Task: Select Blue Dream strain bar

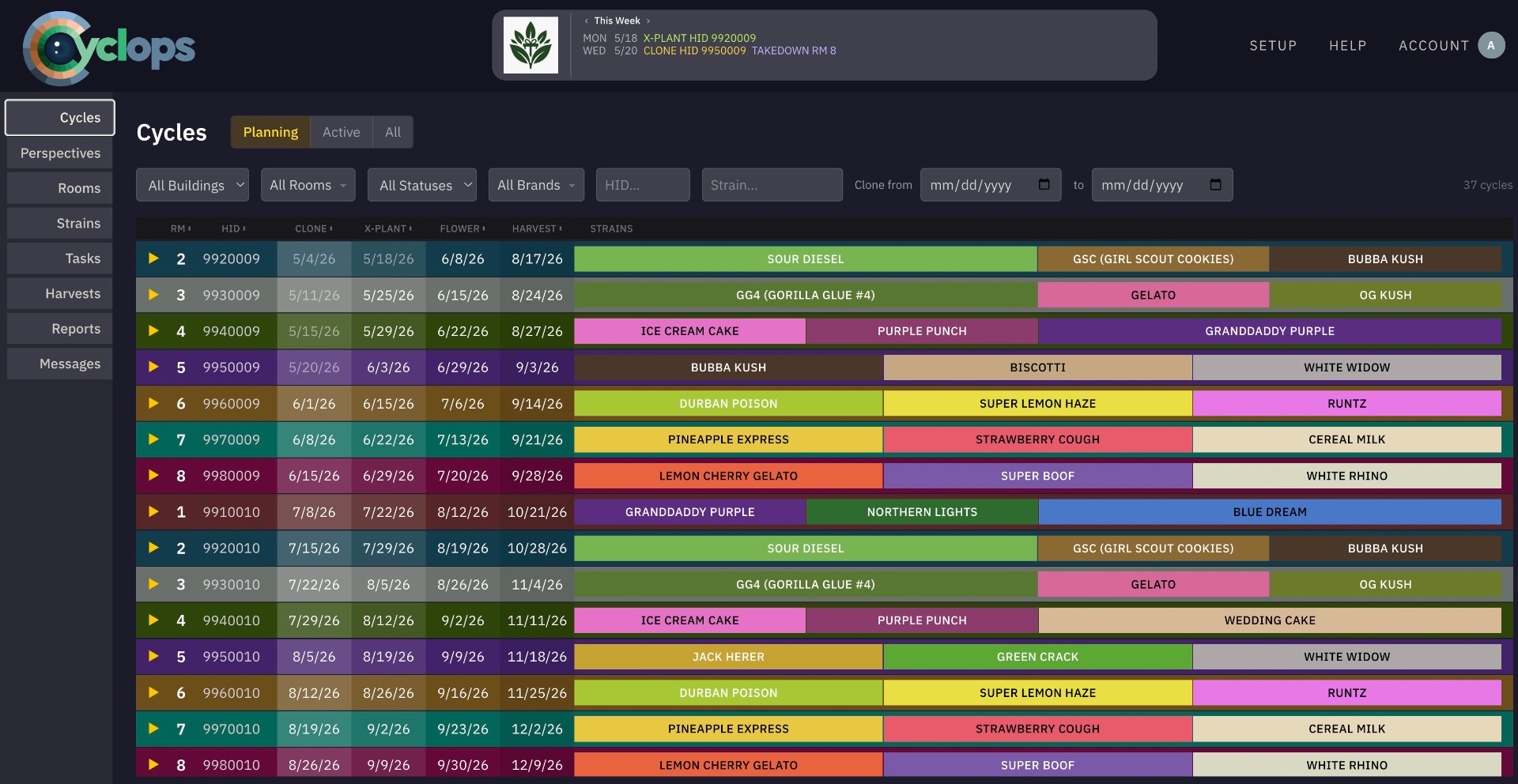Action: (1270, 511)
